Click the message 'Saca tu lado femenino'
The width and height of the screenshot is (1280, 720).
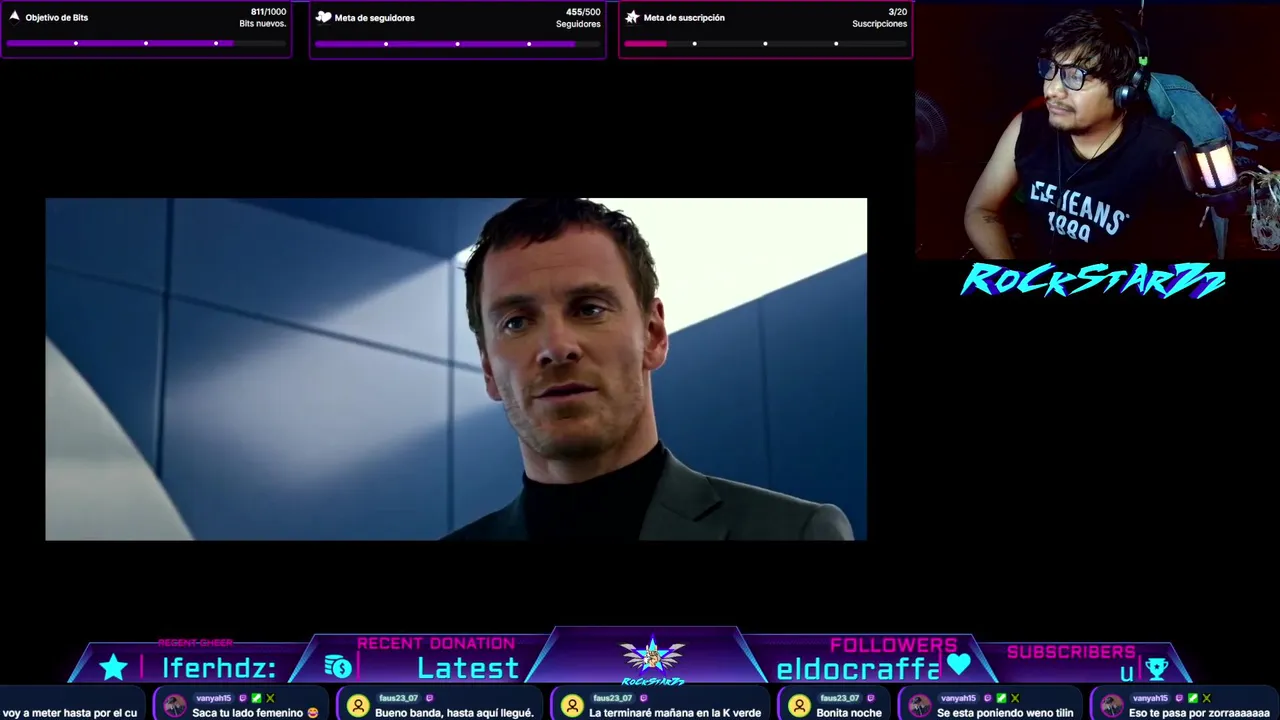click(x=255, y=713)
